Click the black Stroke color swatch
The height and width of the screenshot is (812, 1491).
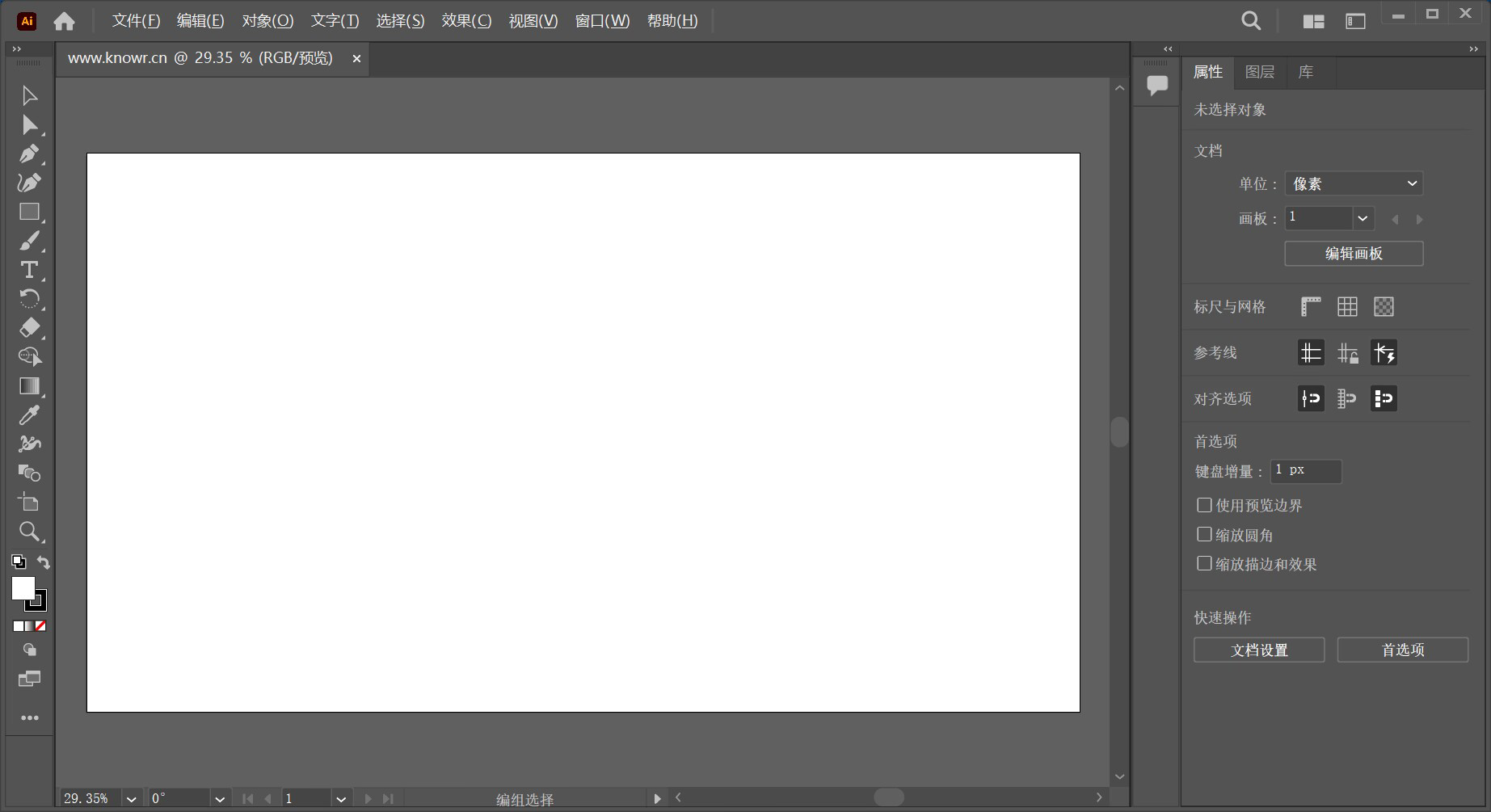40,604
